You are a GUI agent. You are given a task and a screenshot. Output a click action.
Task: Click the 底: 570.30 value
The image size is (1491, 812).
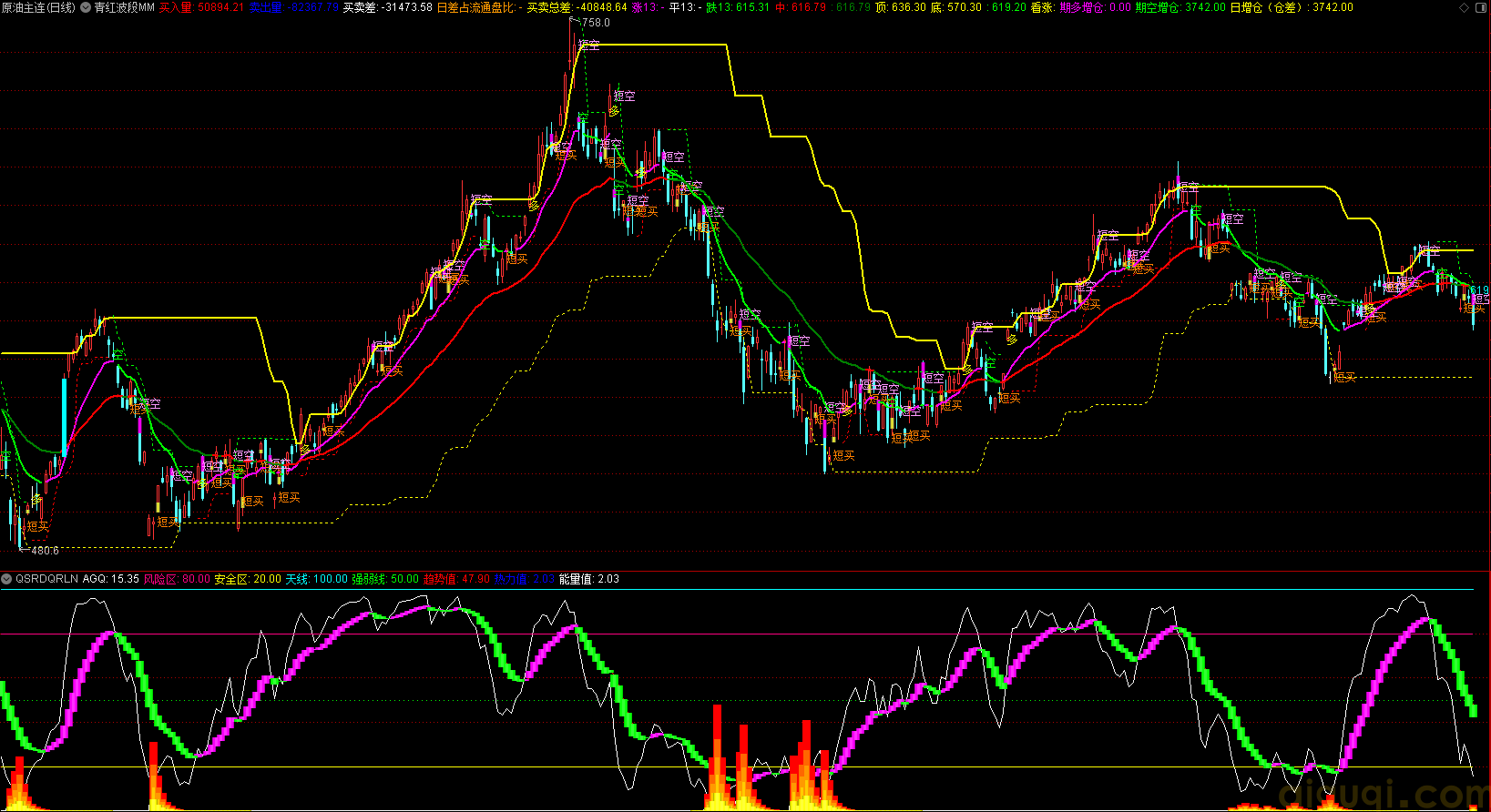coord(956,7)
